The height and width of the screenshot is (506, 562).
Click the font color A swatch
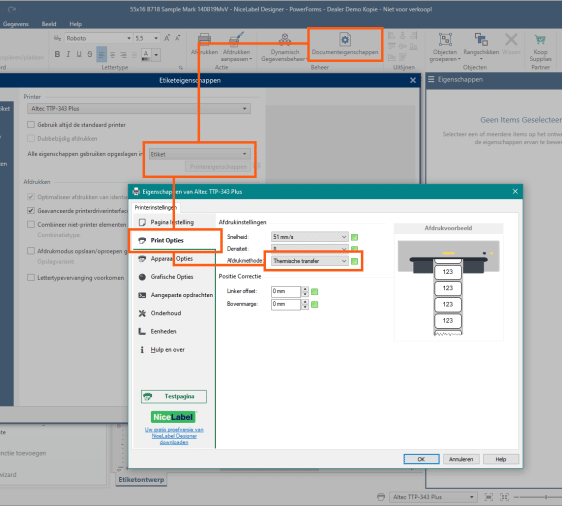pos(146,55)
